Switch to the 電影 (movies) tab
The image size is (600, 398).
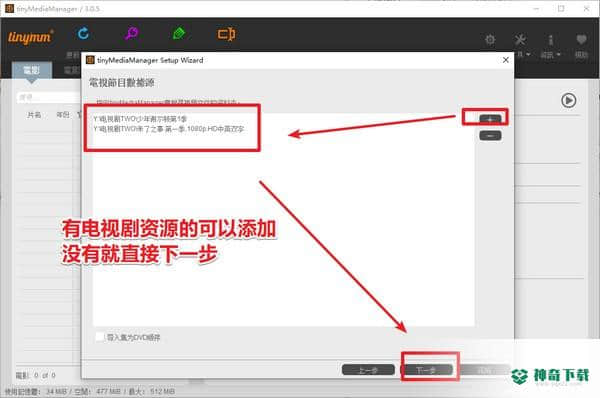pos(31,70)
